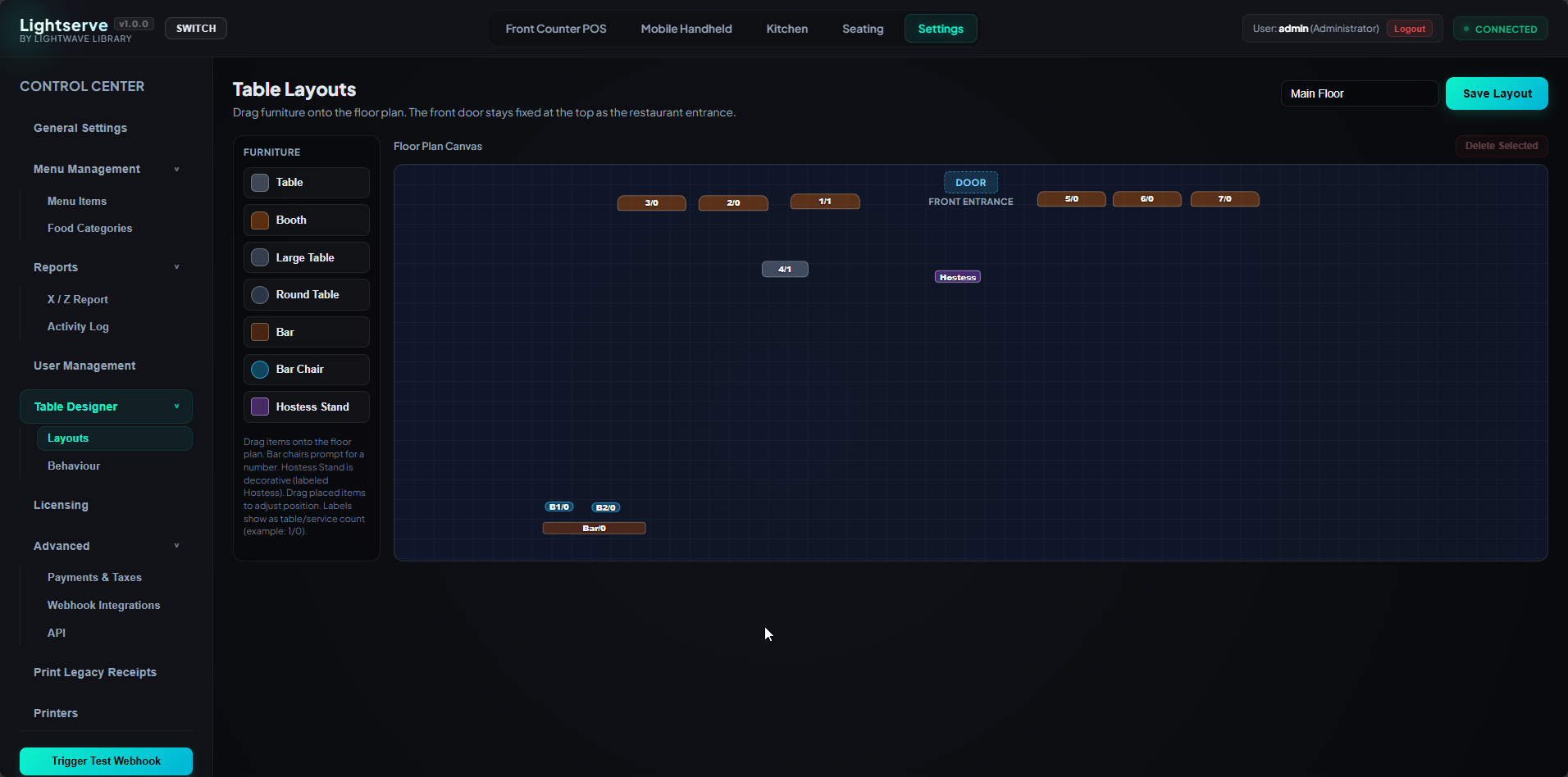Select booth 5/0 on the canvas

tap(1072, 198)
